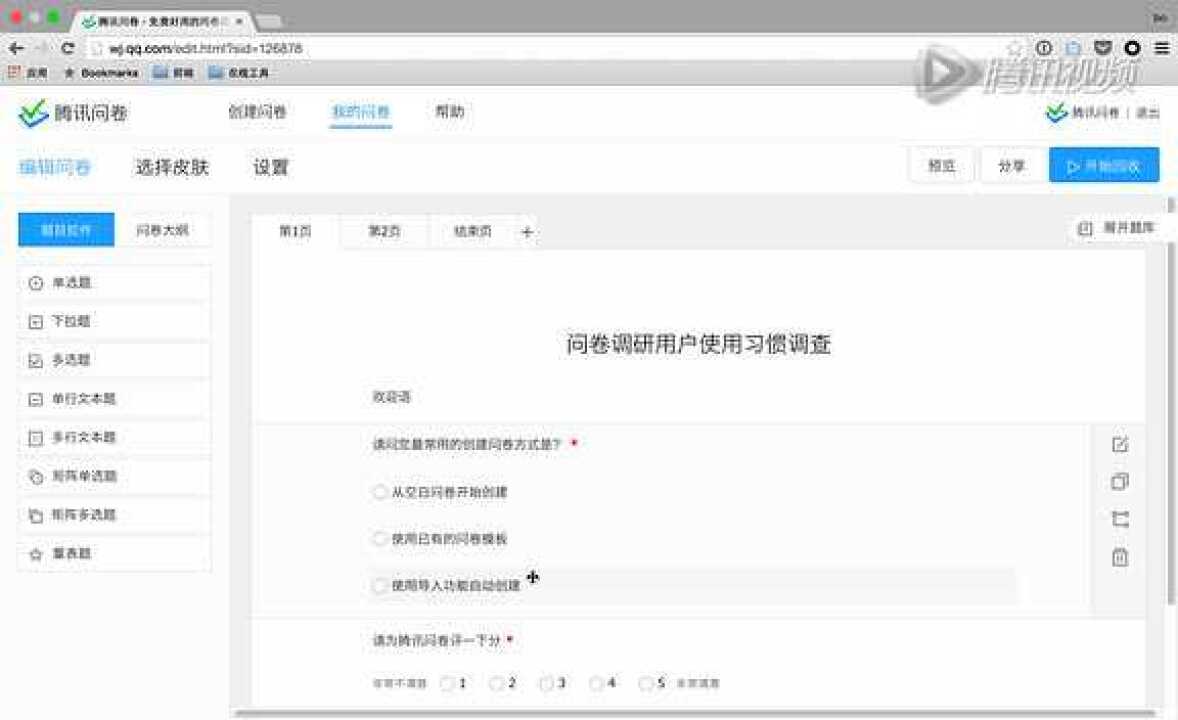Click the 预览 preview button
Screen dimensions: 1178x720
click(941, 166)
